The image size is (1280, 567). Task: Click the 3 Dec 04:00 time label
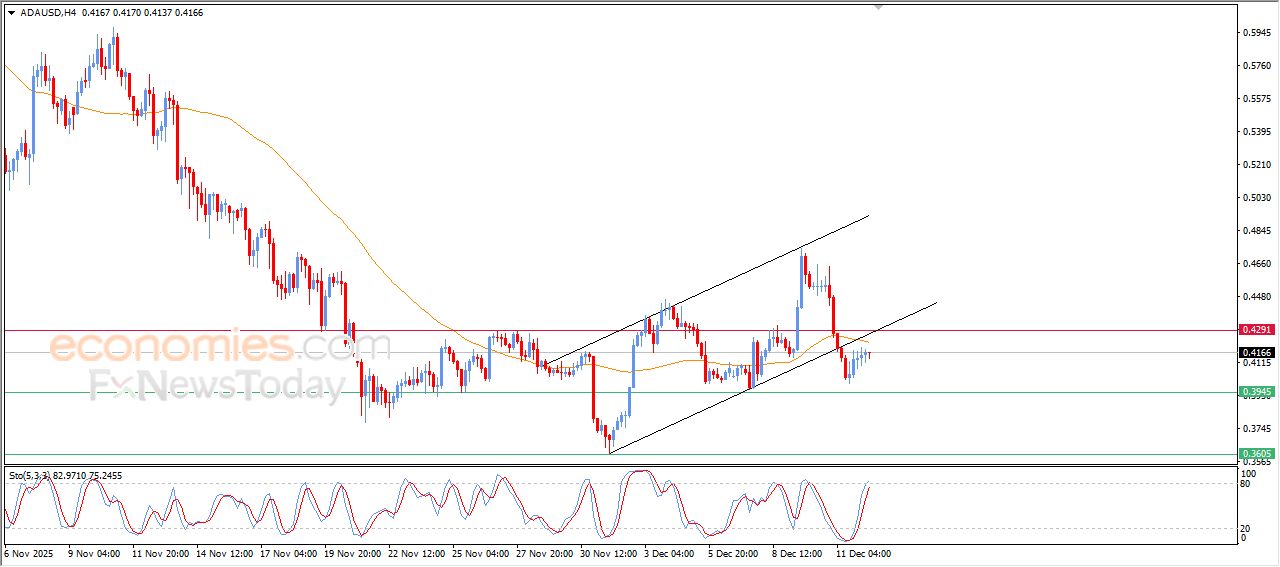click(x=671, y=553)
